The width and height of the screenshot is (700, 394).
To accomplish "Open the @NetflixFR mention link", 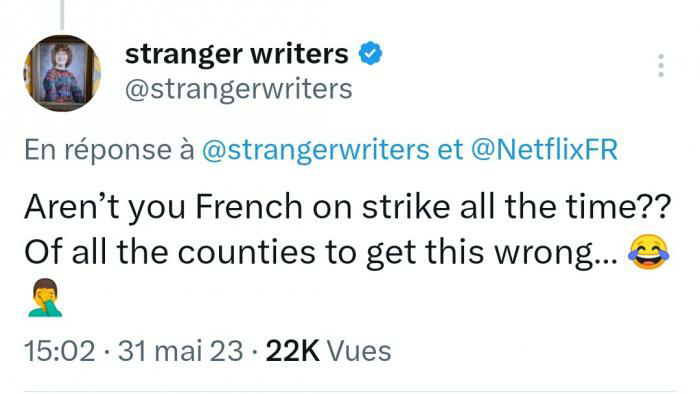I will coord(545,149).
